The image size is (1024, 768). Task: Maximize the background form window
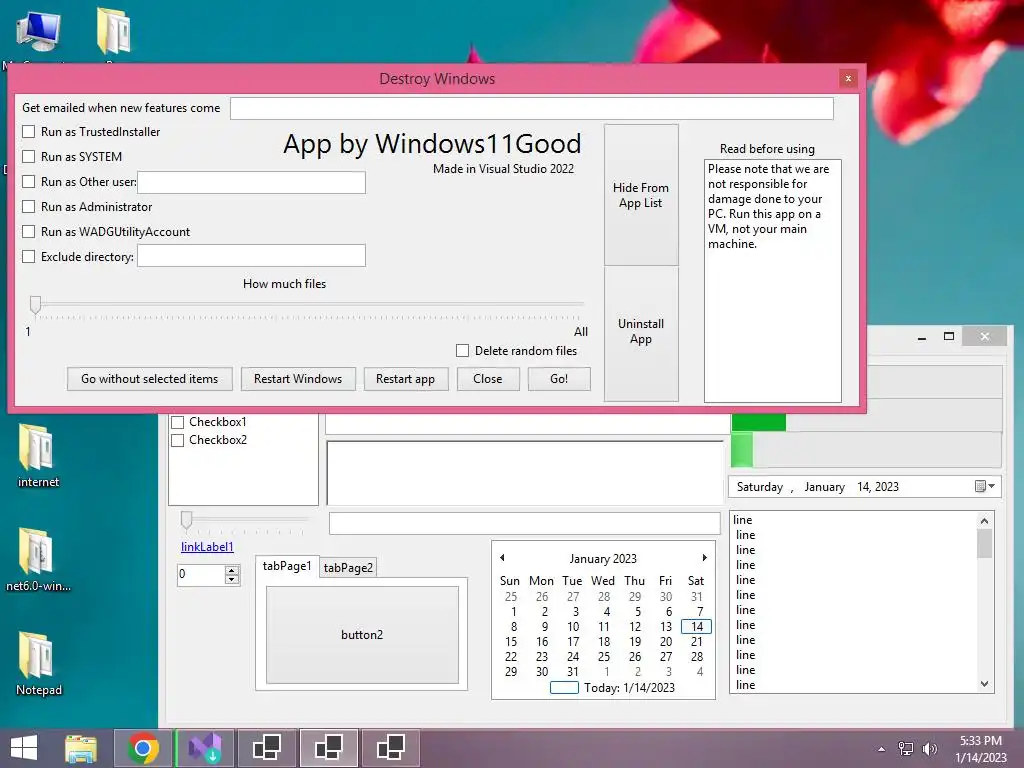949,336
